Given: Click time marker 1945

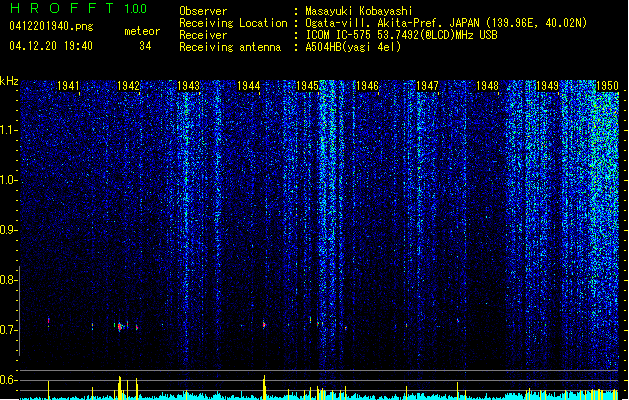Looking at the screenshot, I should click(308, 86).
